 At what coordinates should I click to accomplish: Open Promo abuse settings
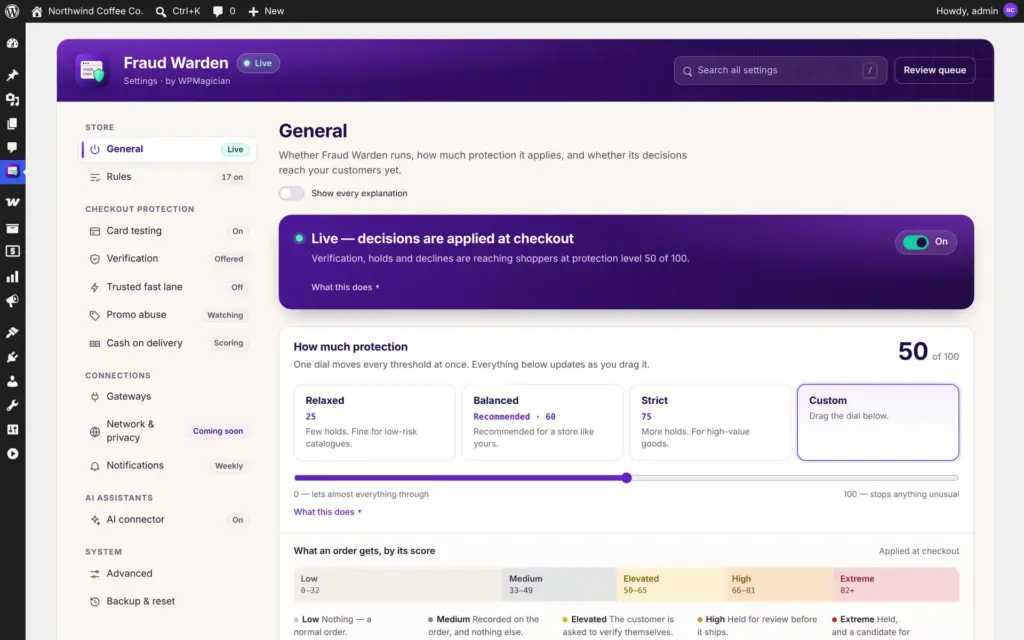pos(168,315)
